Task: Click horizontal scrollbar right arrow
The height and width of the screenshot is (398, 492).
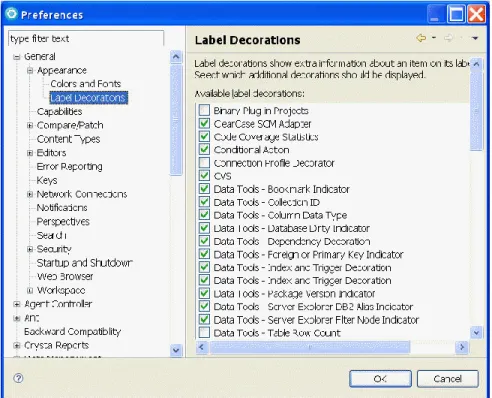Action: 462,347
